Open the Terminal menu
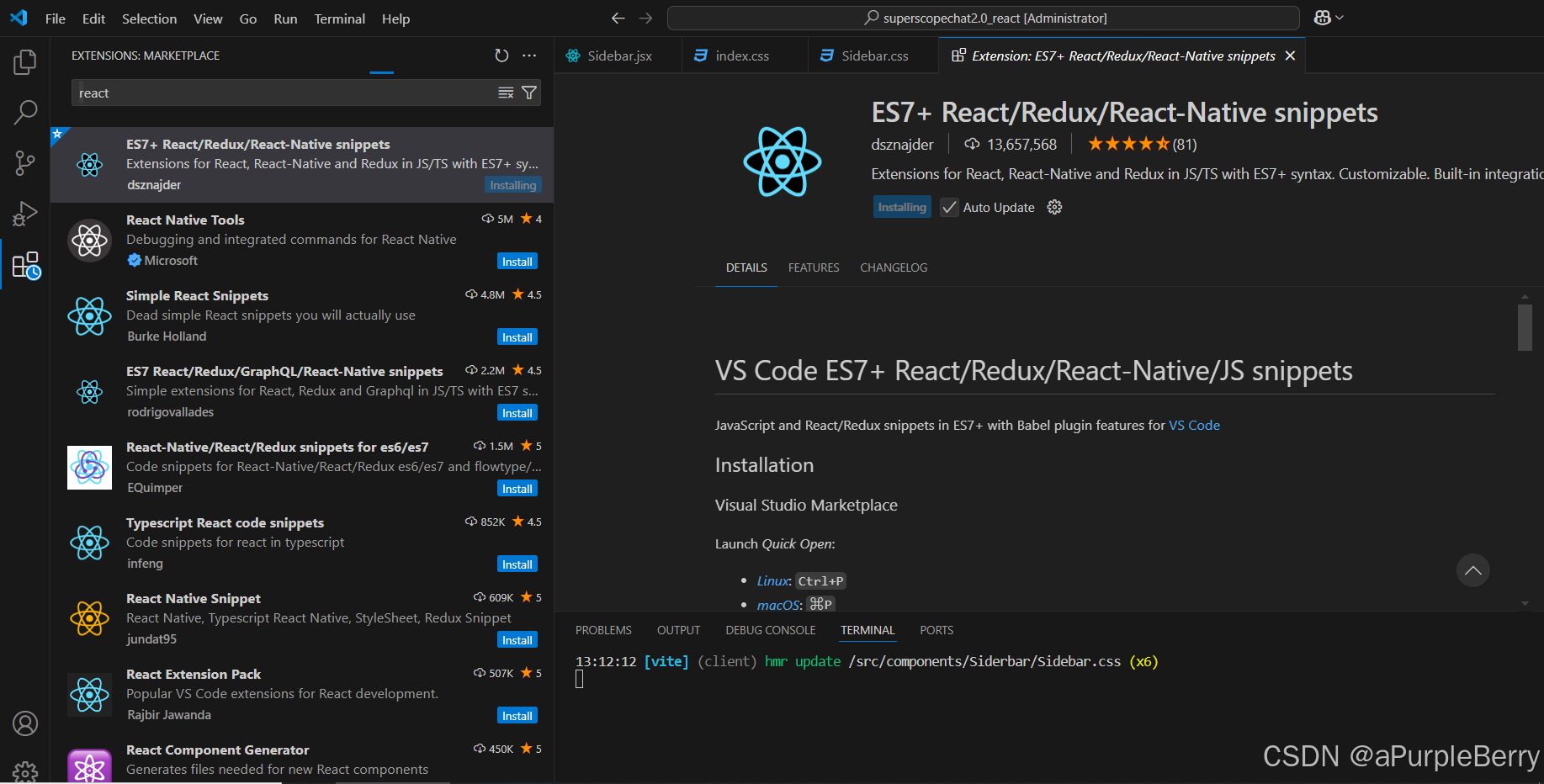The width and height of the screenshot is (1544, 784). (340, 19)
